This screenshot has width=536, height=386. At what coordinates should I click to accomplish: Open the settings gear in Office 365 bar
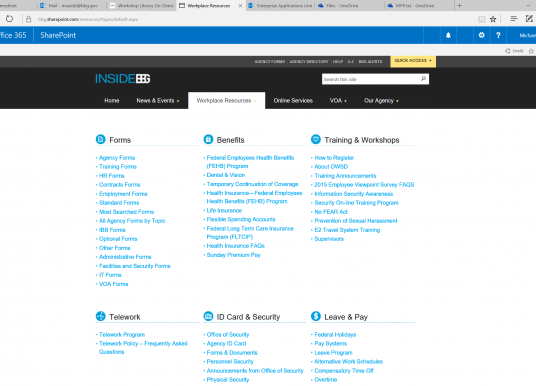tap(481, 35)
